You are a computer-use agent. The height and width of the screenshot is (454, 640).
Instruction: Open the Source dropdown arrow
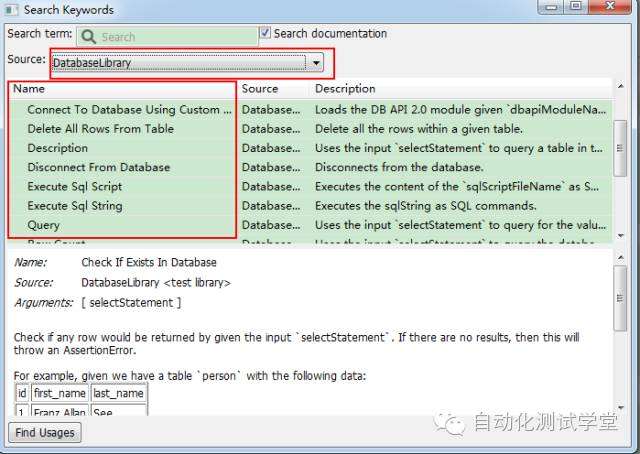pyautogui.click(x=316, y=63)
